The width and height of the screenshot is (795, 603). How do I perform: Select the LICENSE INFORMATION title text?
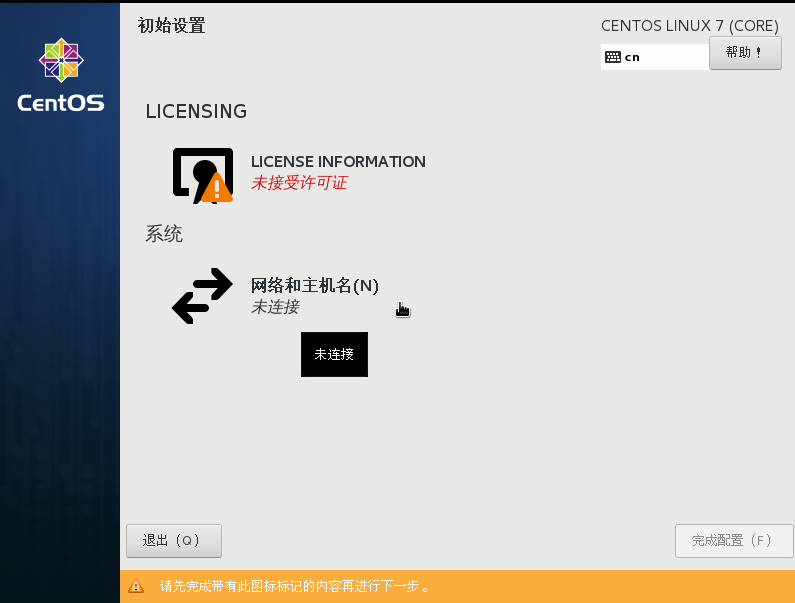click(338, 162)
